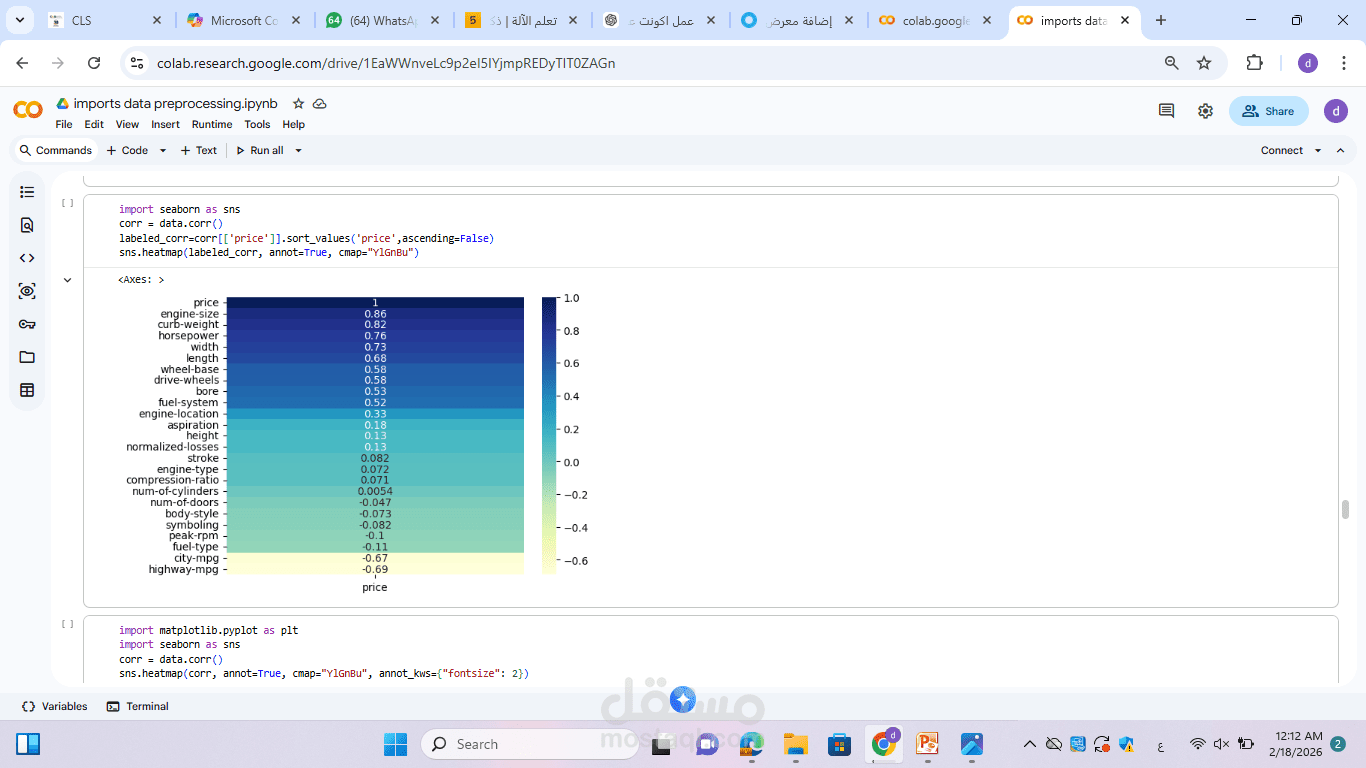Click the Share button
Screen dimensions: 1366x768
(1268, 111)
